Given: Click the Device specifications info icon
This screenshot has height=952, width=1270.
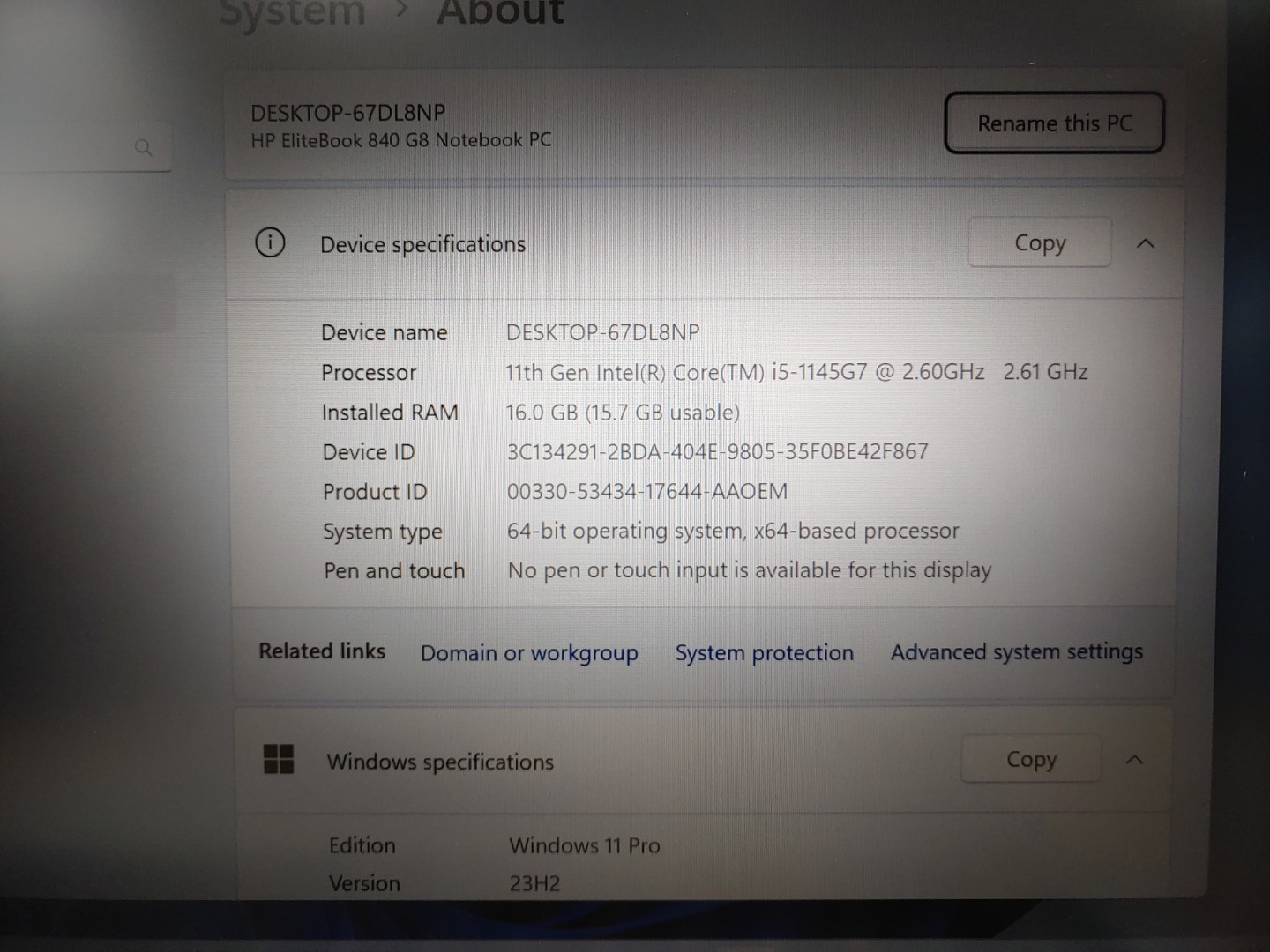Looking at the screenshot, I should coord(270,242).
